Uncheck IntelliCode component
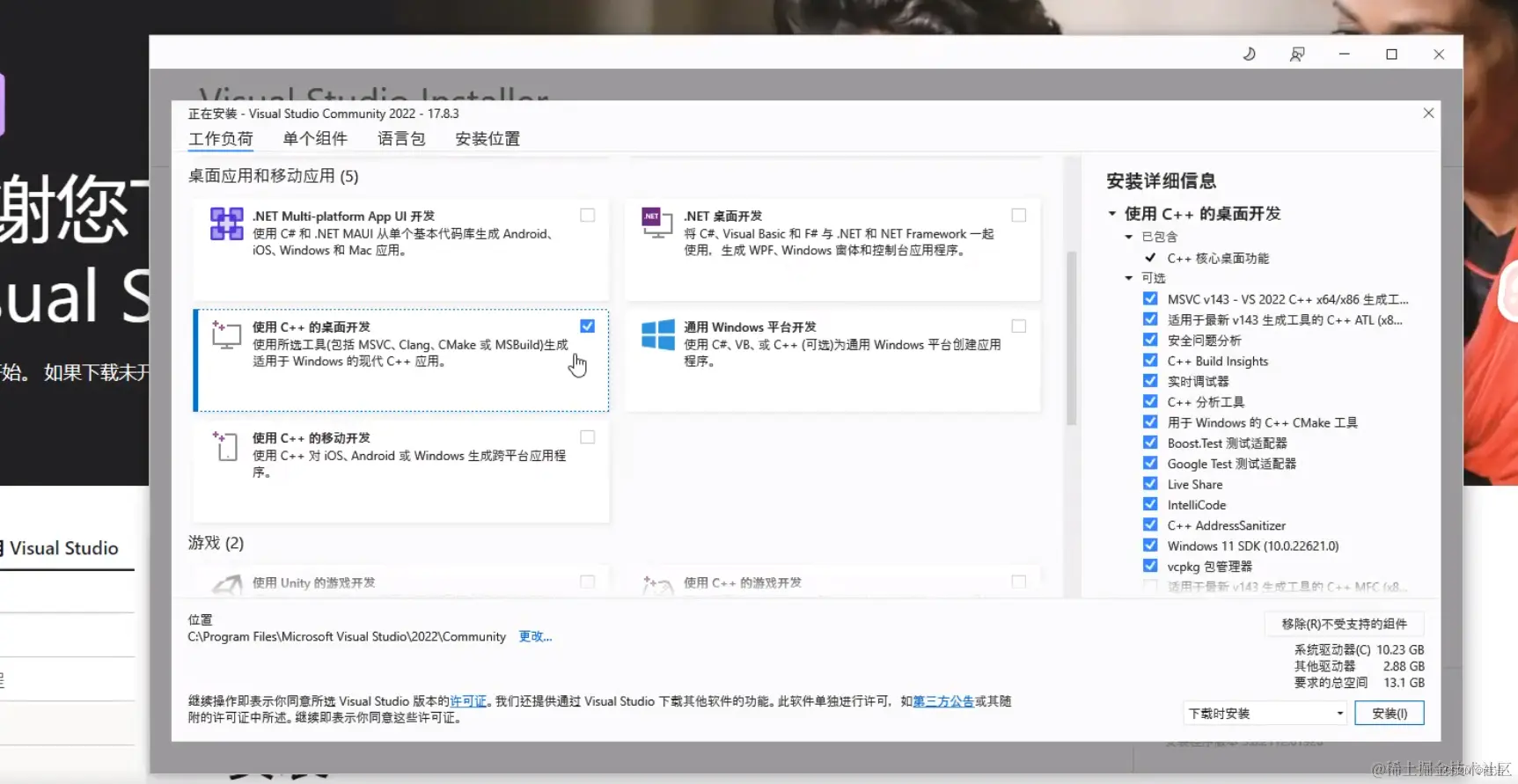The height and width of the screenshot is (784, 1518). point(1149,504)
